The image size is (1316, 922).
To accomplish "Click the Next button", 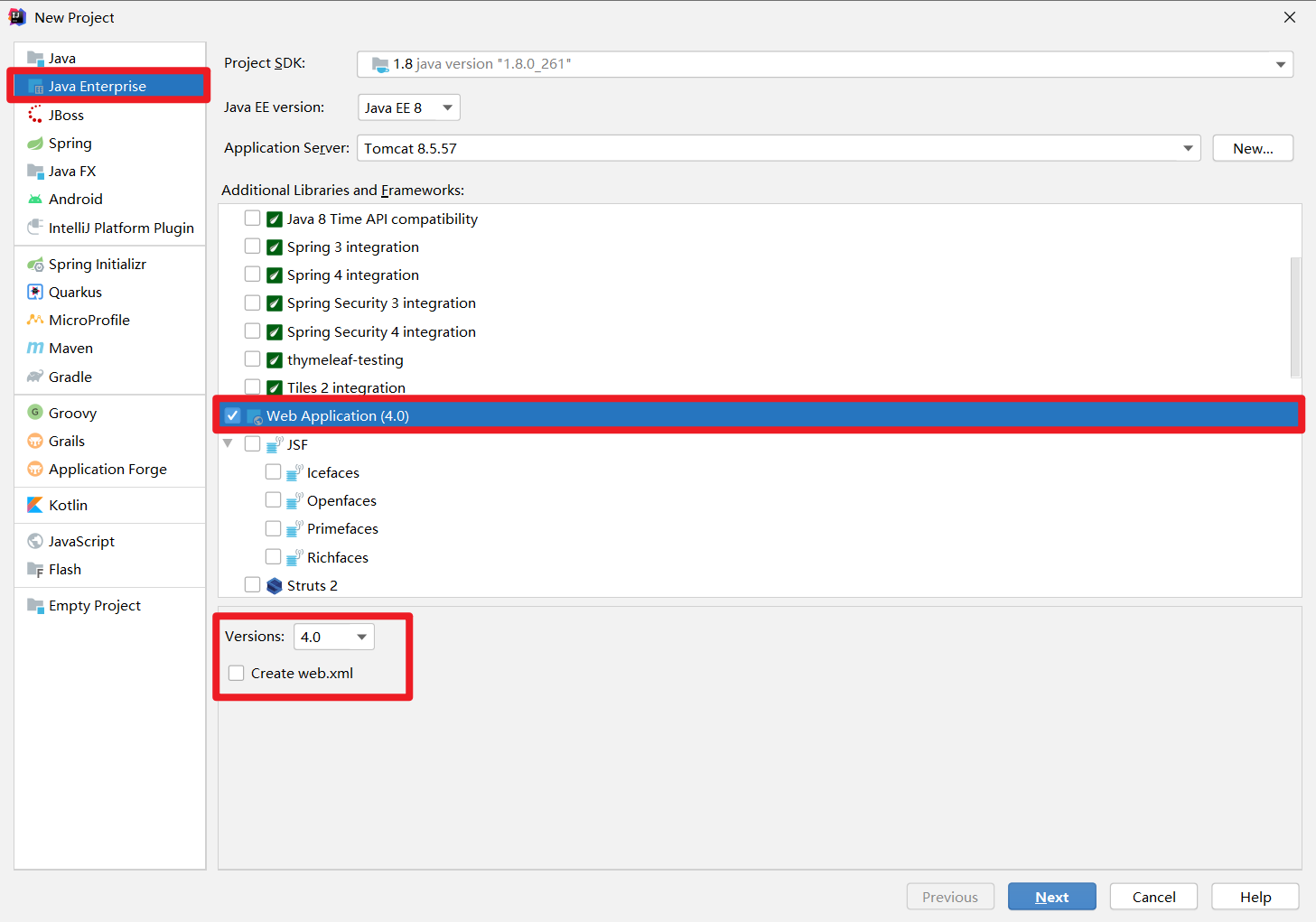I will (1052, 897).
